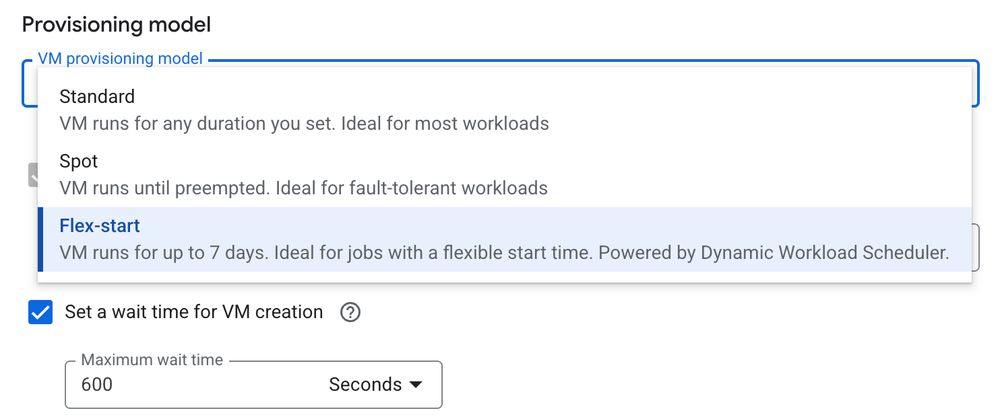Click the 'VM provisioning model' floating label
Screen dimensions: 1000x417
(x=120, y=59)
